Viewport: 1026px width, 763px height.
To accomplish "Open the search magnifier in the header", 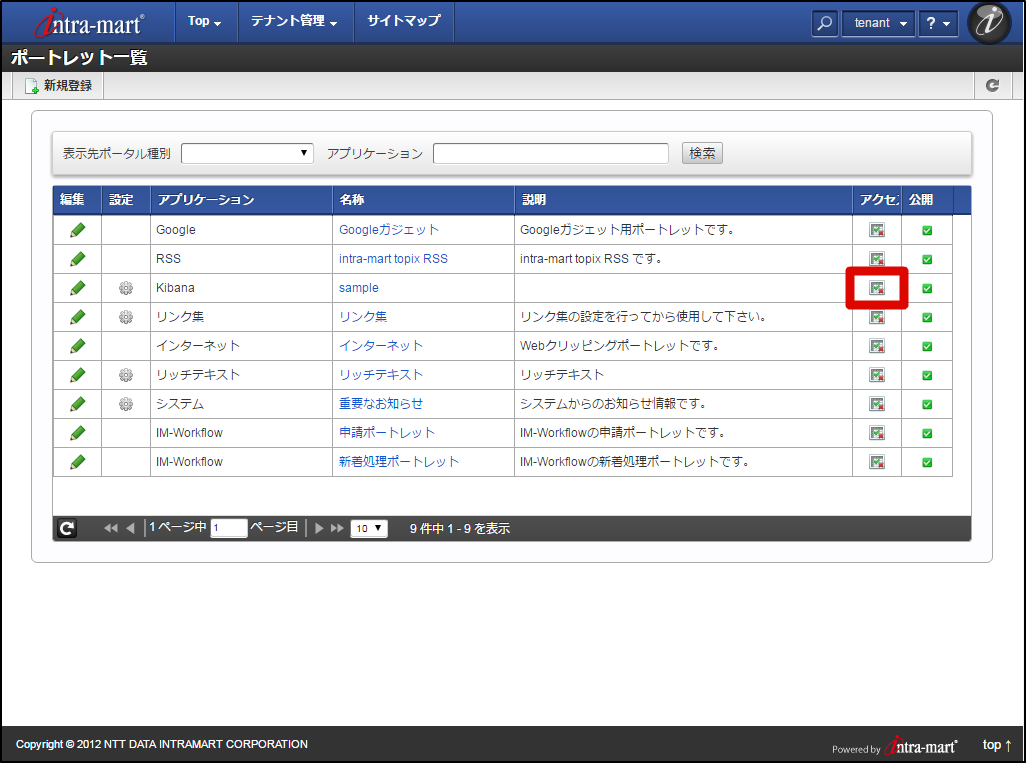I will pos(824,22).
